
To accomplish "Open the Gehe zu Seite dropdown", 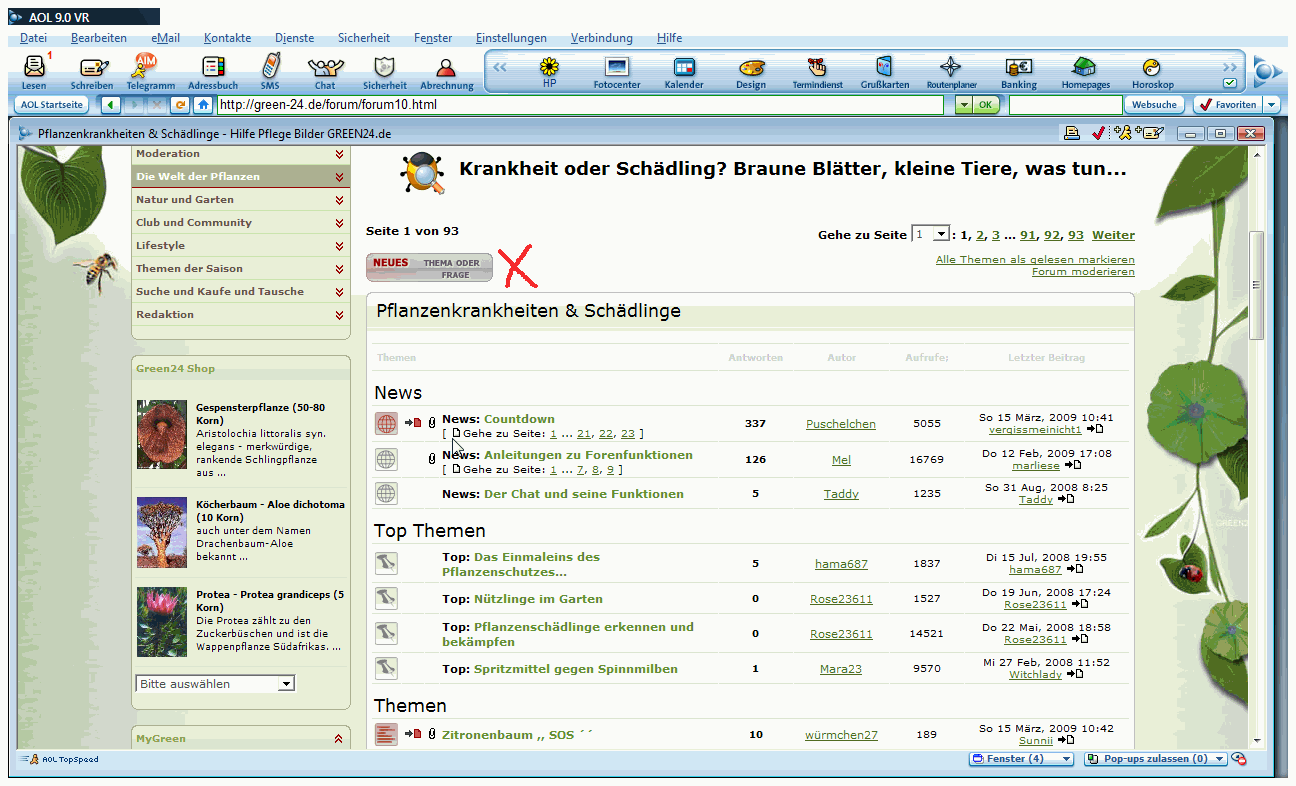I will 940,234.
